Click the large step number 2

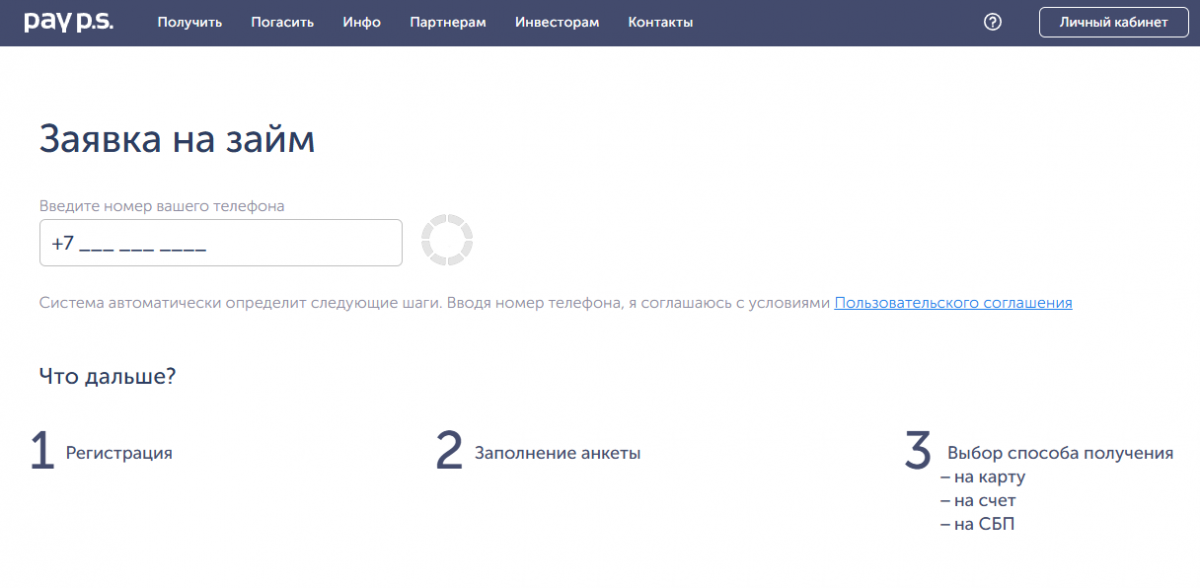(x=449, y=452)
